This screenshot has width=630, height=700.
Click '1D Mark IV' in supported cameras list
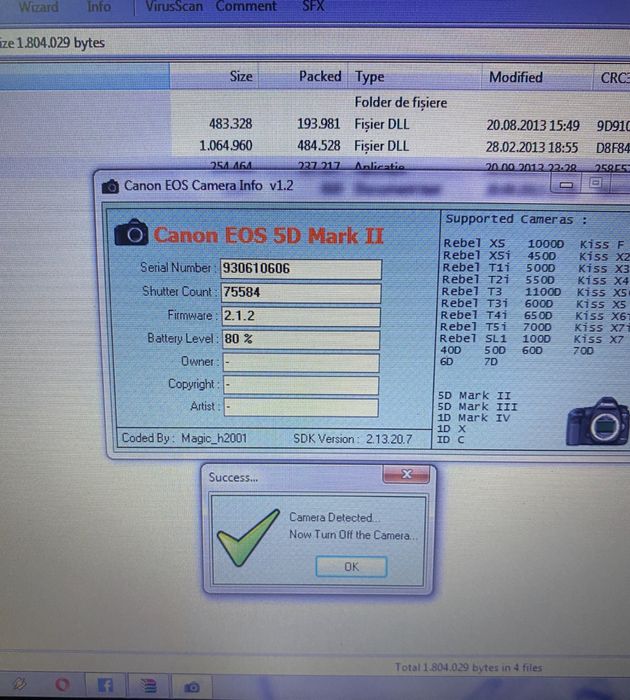tap(475, 418)
